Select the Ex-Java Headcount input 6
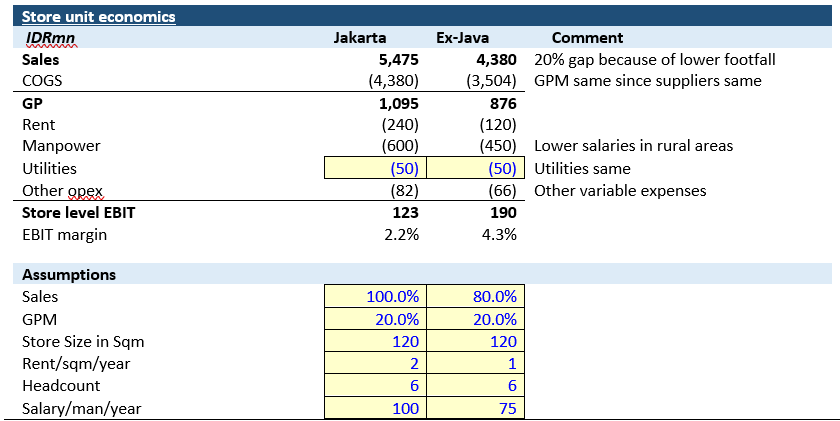 pyautogui.click(x=475, y=385)
